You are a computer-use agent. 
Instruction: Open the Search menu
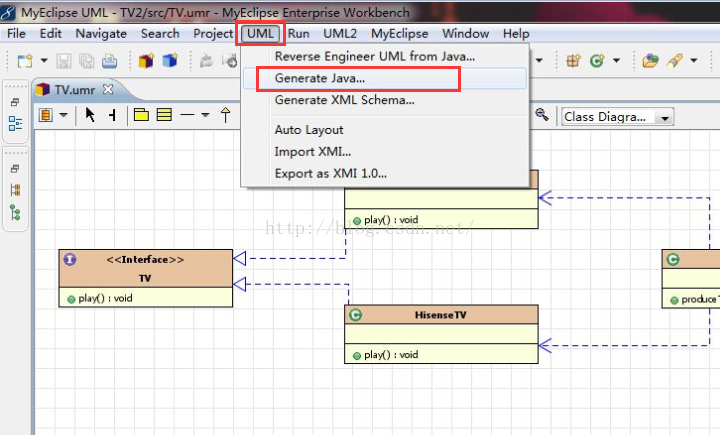tap(160, 34)
